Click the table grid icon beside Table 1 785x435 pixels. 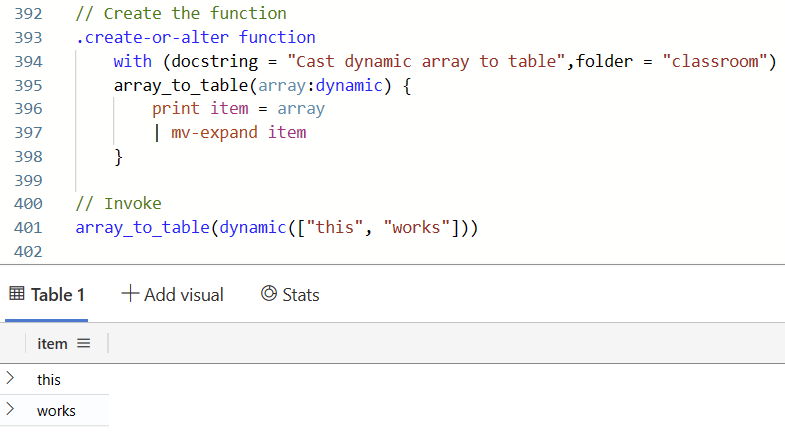point(16,294)
